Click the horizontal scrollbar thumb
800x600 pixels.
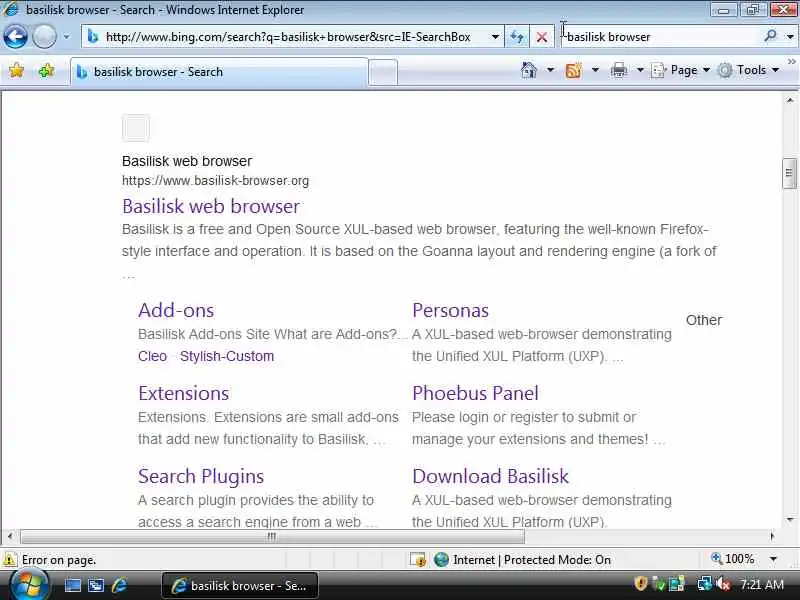(272, 536)
